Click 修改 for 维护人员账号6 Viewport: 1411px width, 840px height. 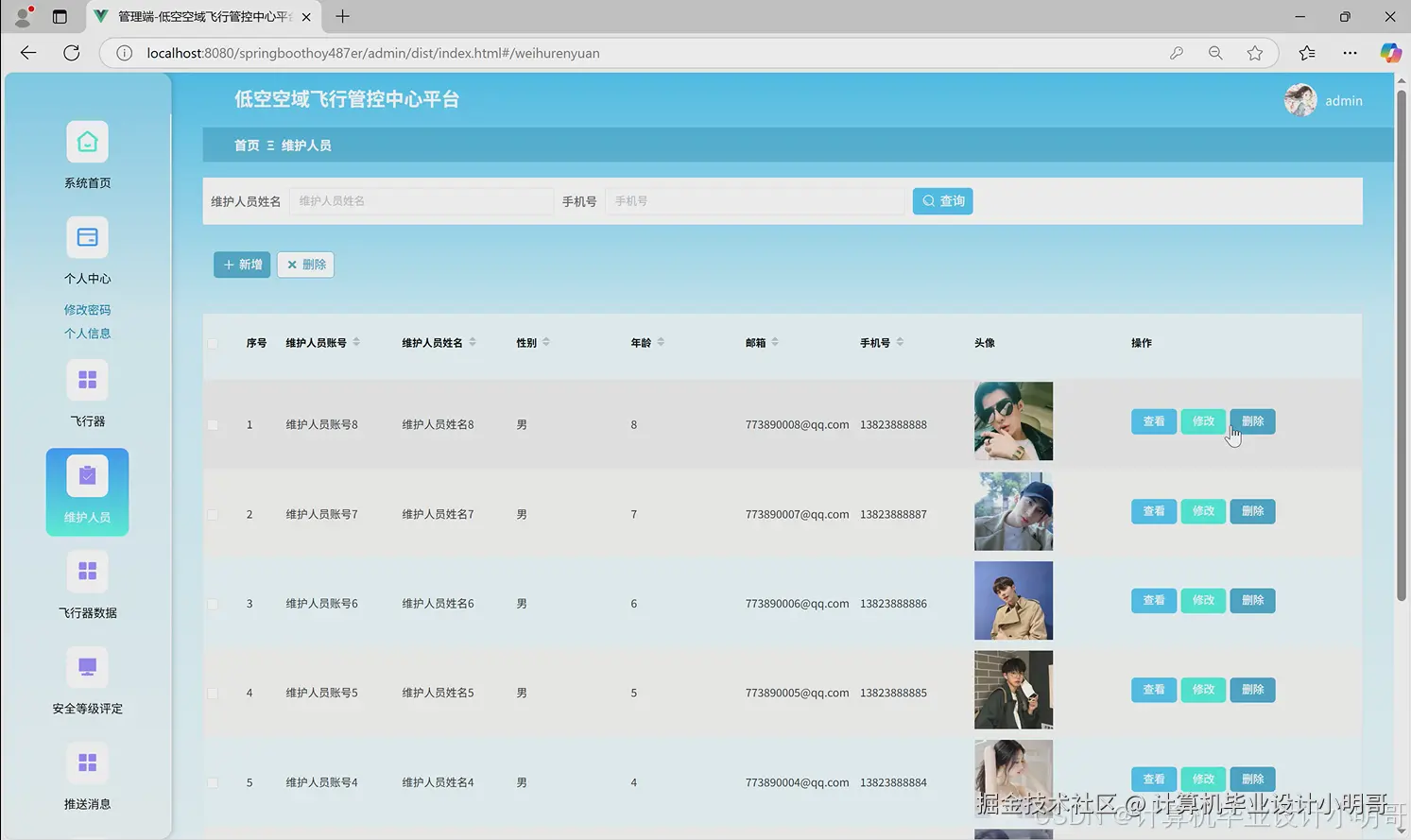pyautogui.click(x=1203, y=600)
